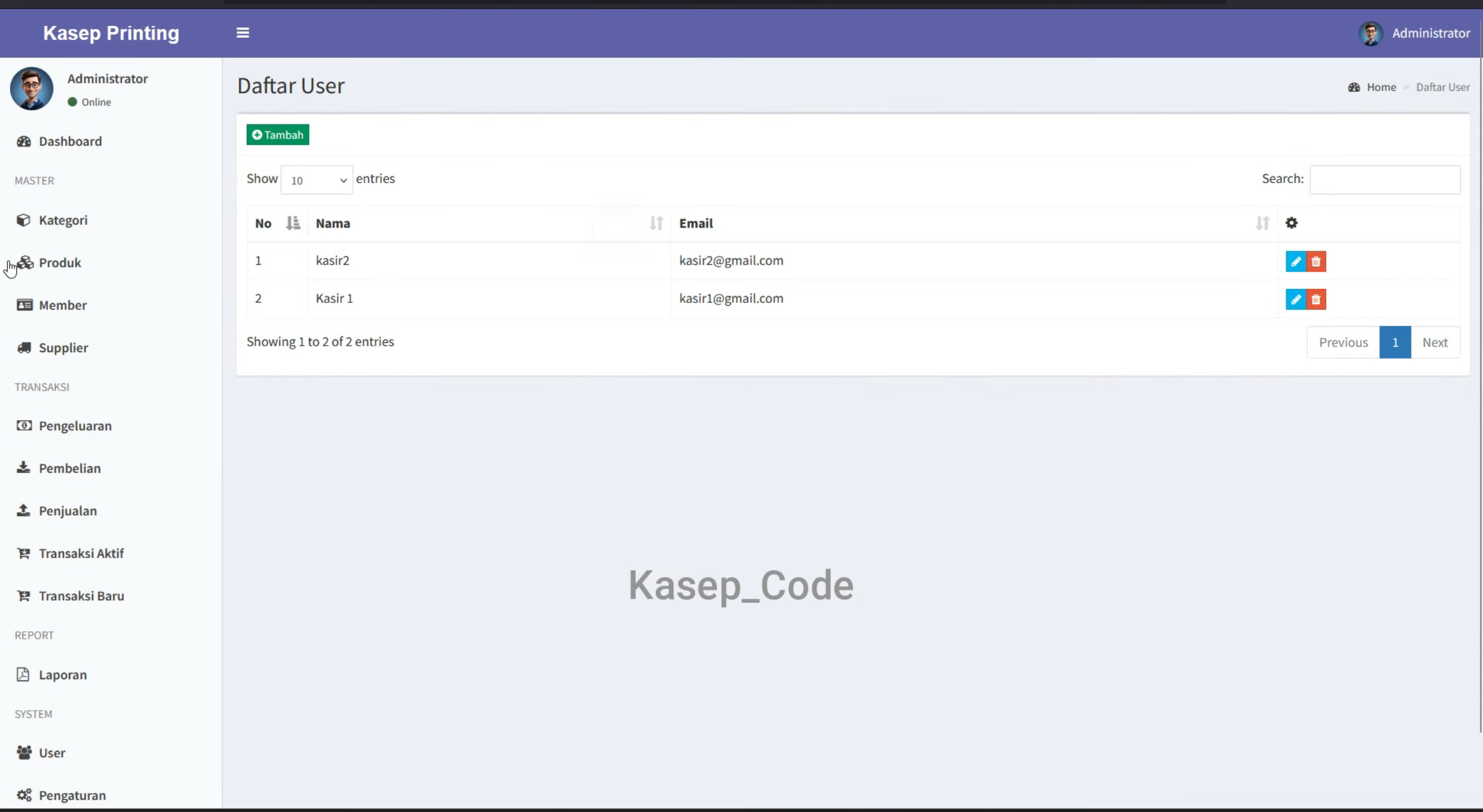Click the Member ID card icon
Screen dimensions: 1483x812
(x=24, y=305)
